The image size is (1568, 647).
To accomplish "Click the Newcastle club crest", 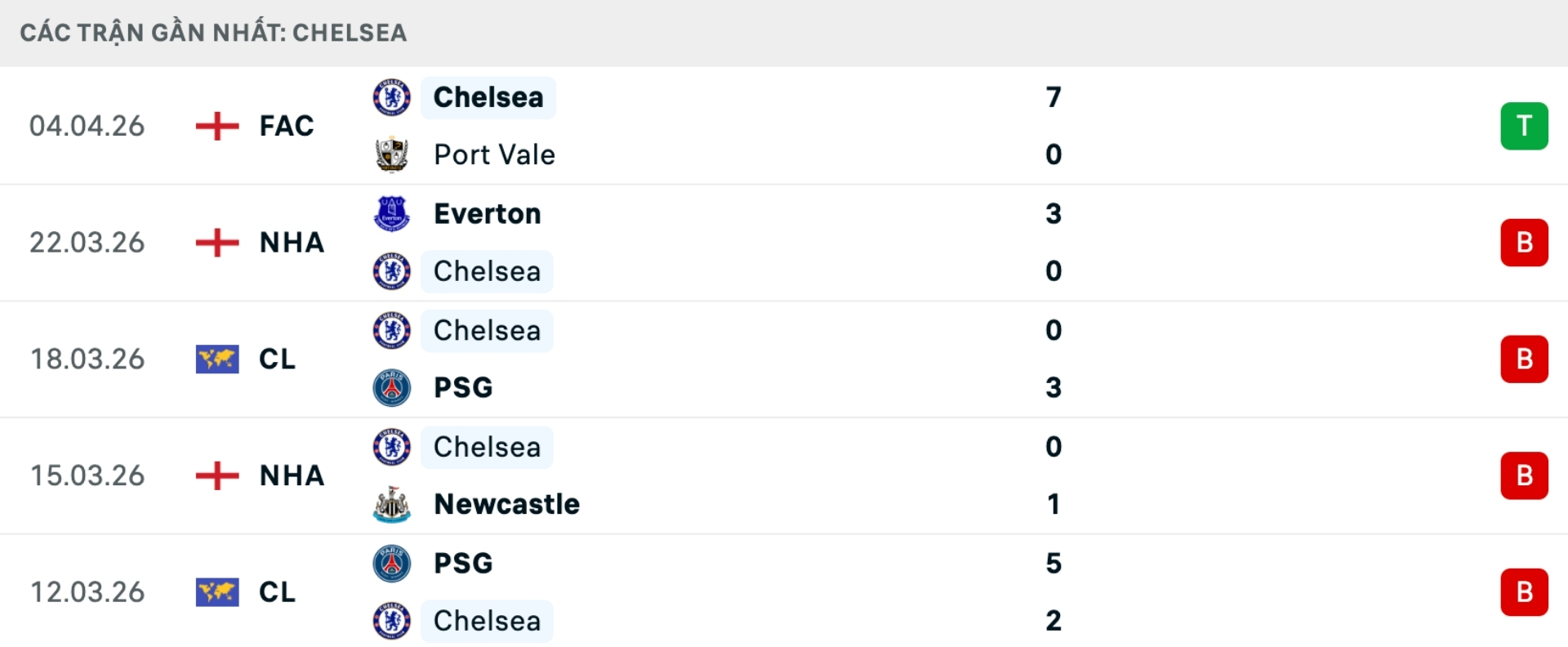I will [x=392, y=504].
